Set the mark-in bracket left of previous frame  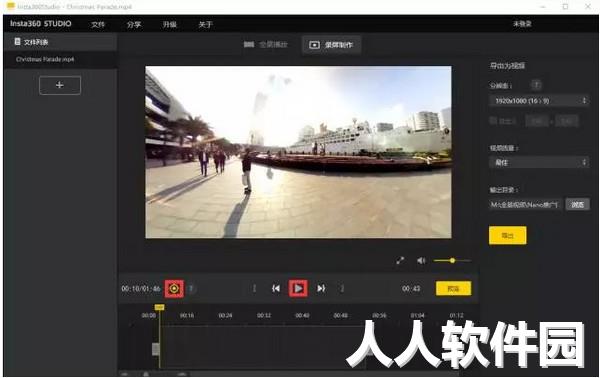254,288
